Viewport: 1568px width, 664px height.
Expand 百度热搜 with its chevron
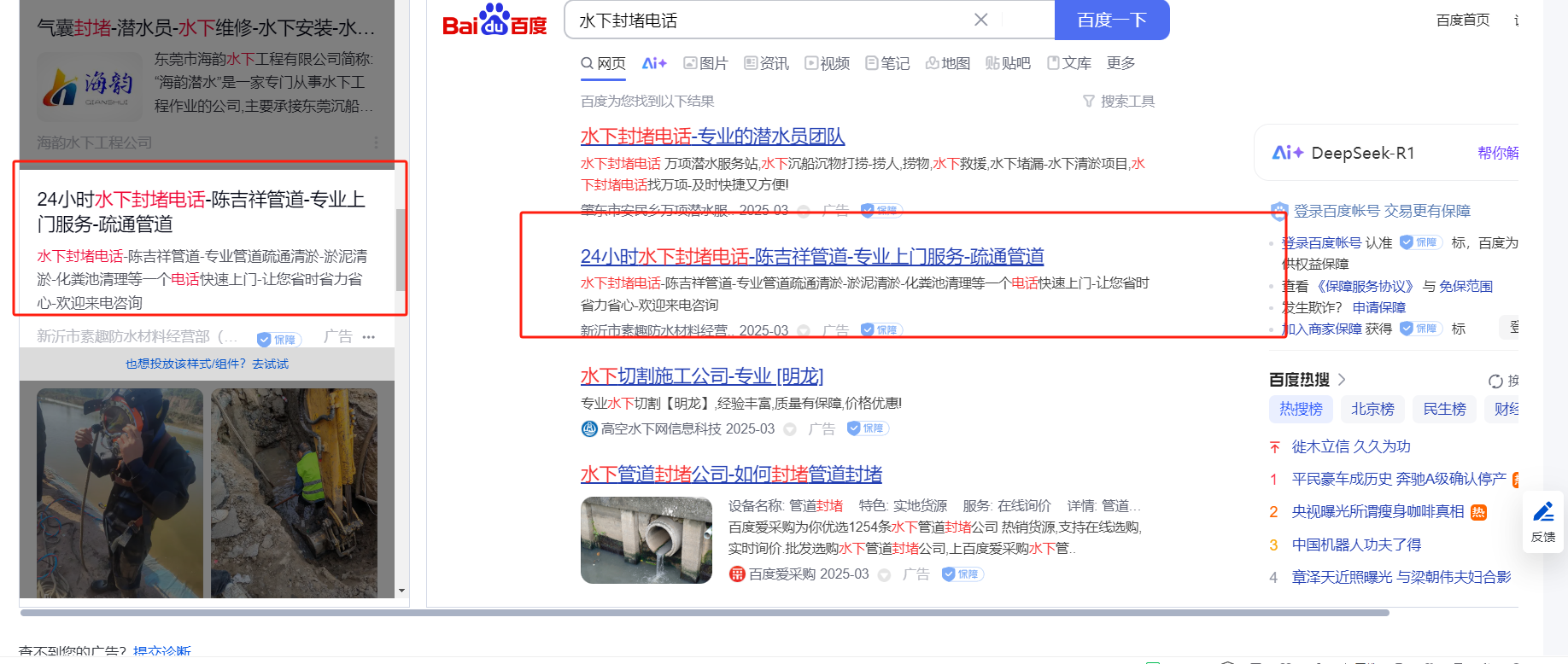(x=1342, y=380)
